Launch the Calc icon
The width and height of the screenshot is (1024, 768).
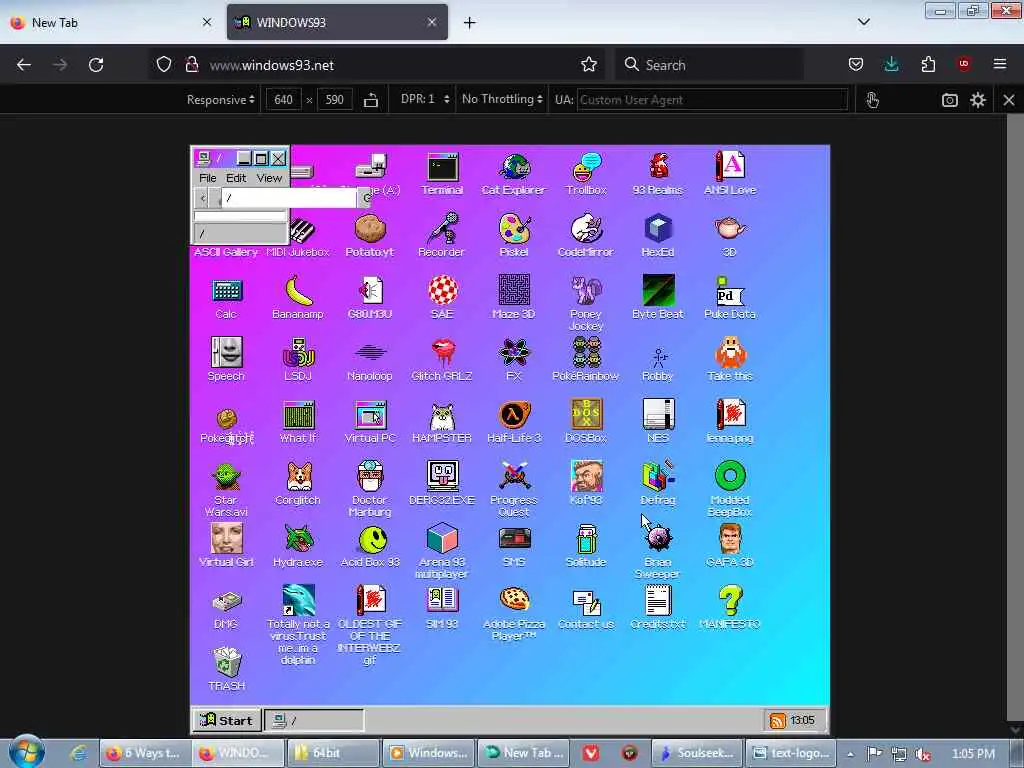tap(227, 298)
